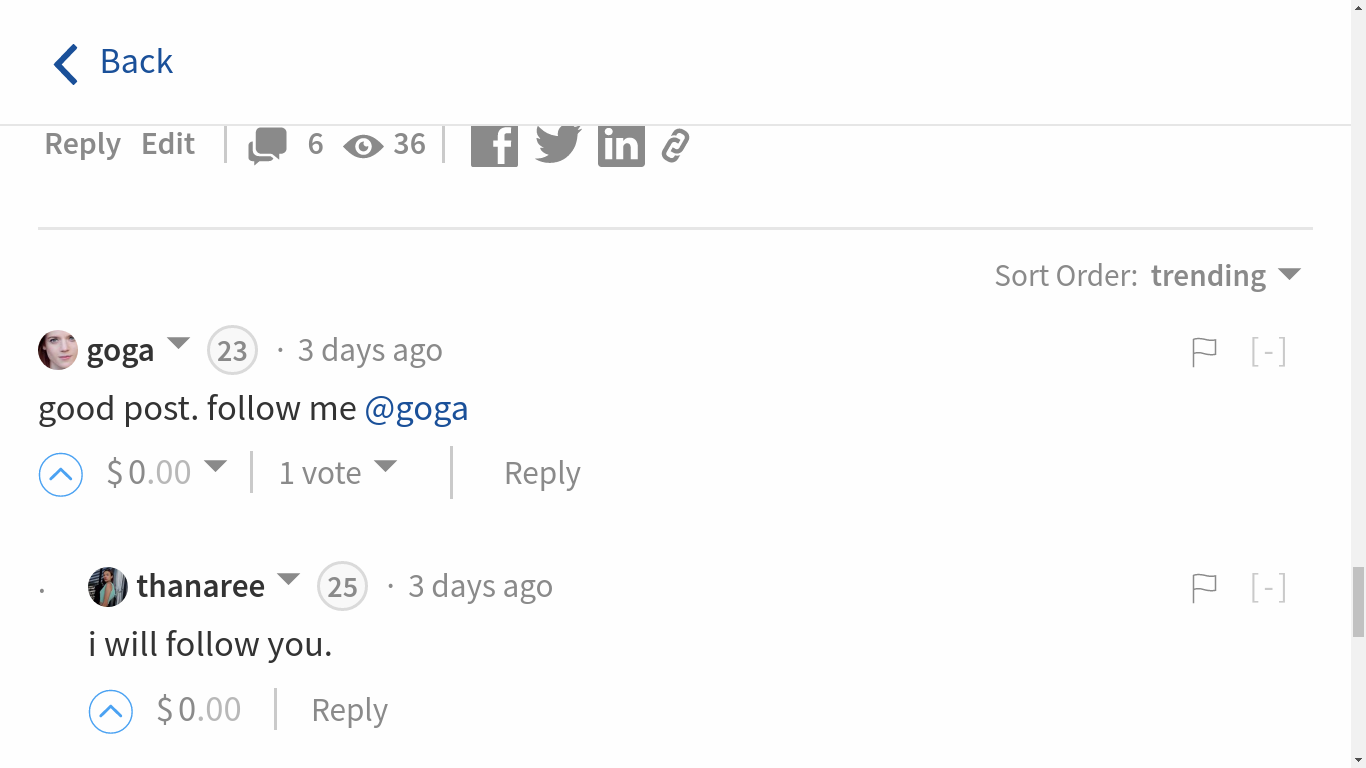Viewport: 1366px width, 768px height.
Task: Follow the @goga mention link
Action: pos(417,408)
